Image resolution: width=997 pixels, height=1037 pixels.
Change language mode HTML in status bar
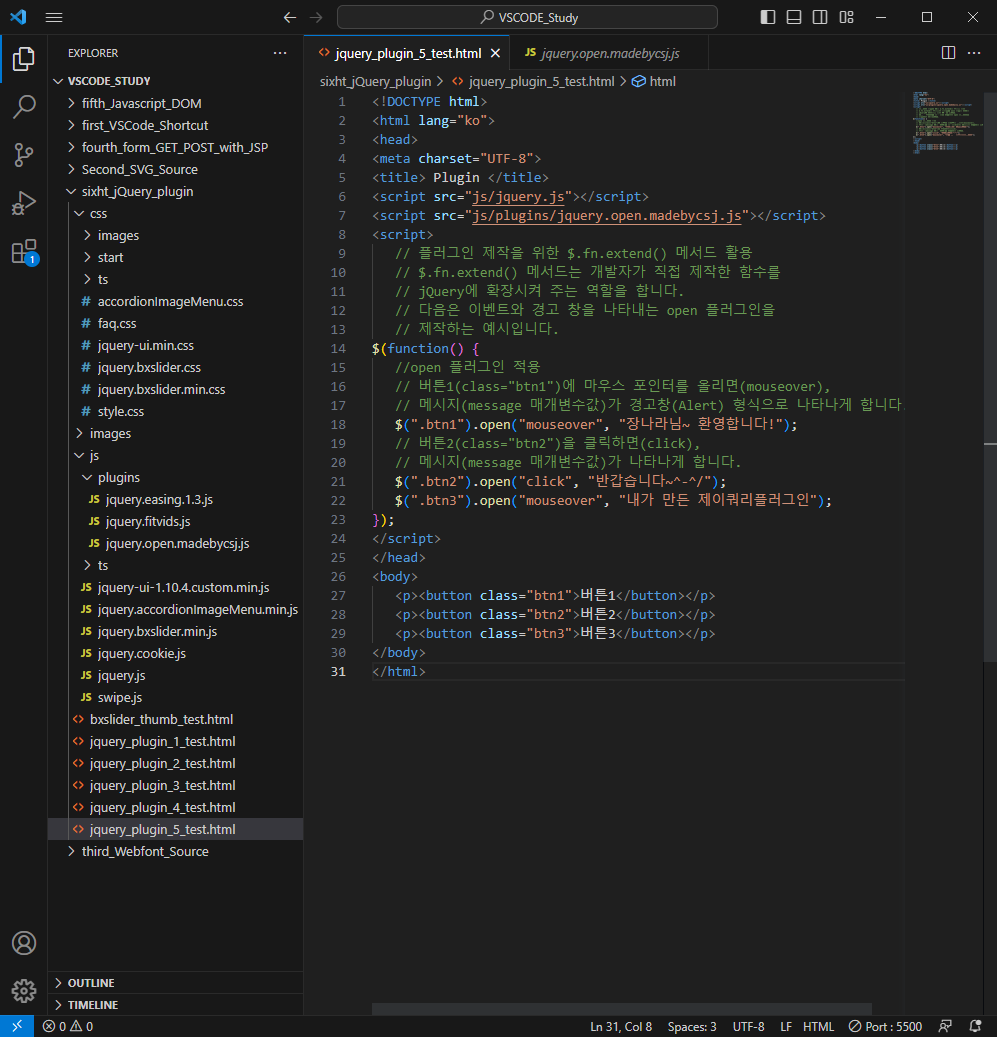tap(818, 1026)
